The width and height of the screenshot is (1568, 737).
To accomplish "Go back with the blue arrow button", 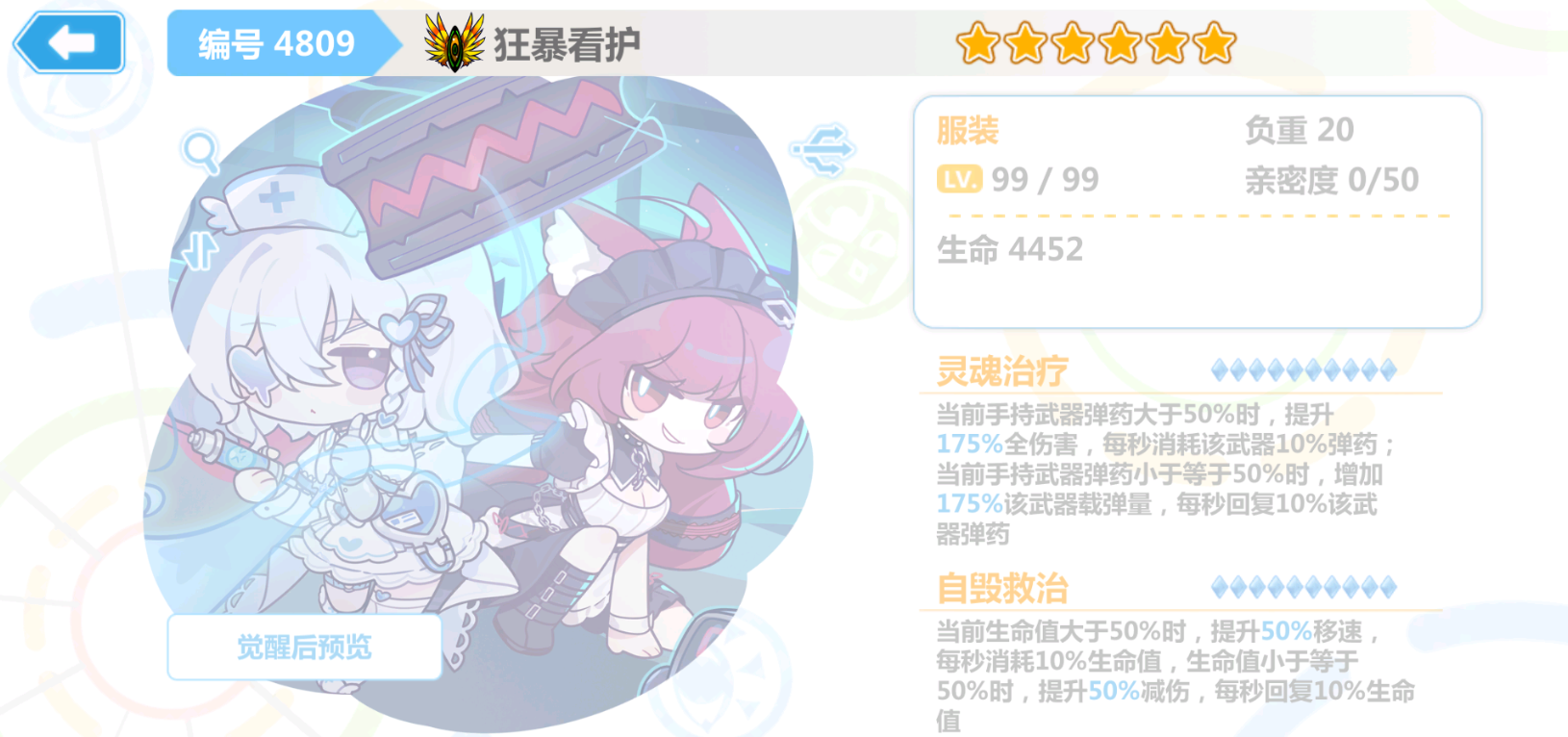I will click(69, 42).
